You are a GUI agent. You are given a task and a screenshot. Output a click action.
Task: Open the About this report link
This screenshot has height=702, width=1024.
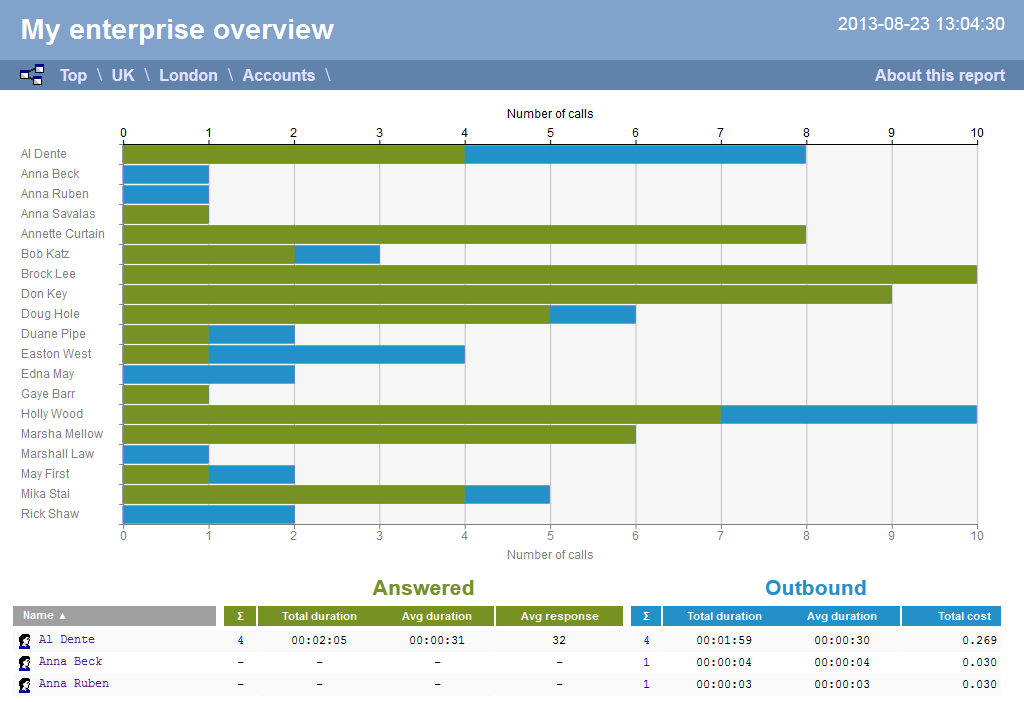click(x=939, y=75)
